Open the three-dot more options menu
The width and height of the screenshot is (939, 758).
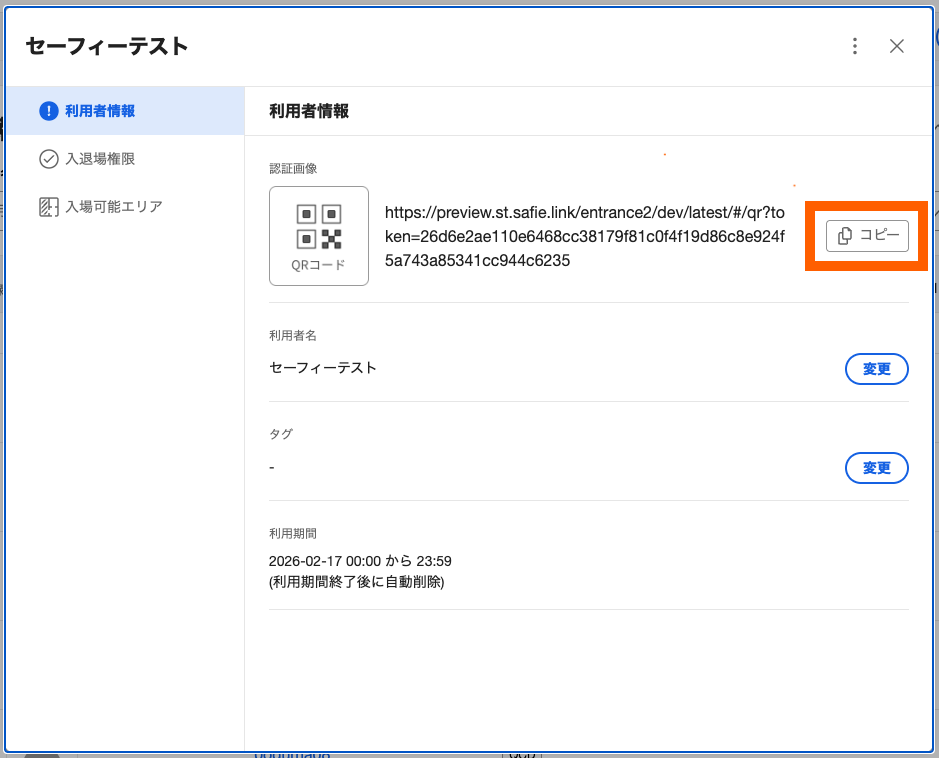[855, 46]
